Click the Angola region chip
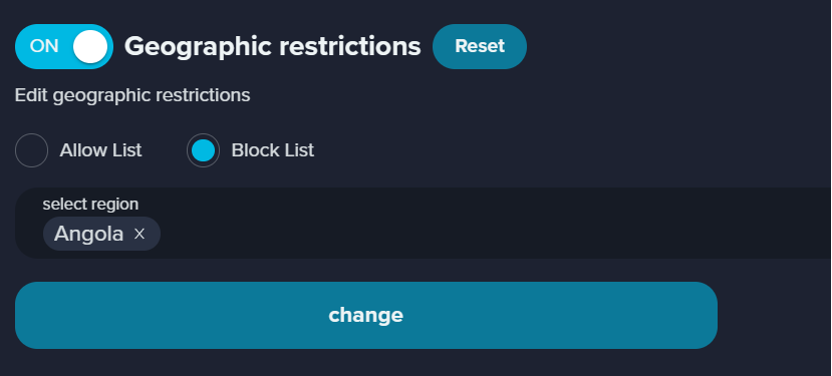This screenshot has height=376, width=832. point(89,234)
